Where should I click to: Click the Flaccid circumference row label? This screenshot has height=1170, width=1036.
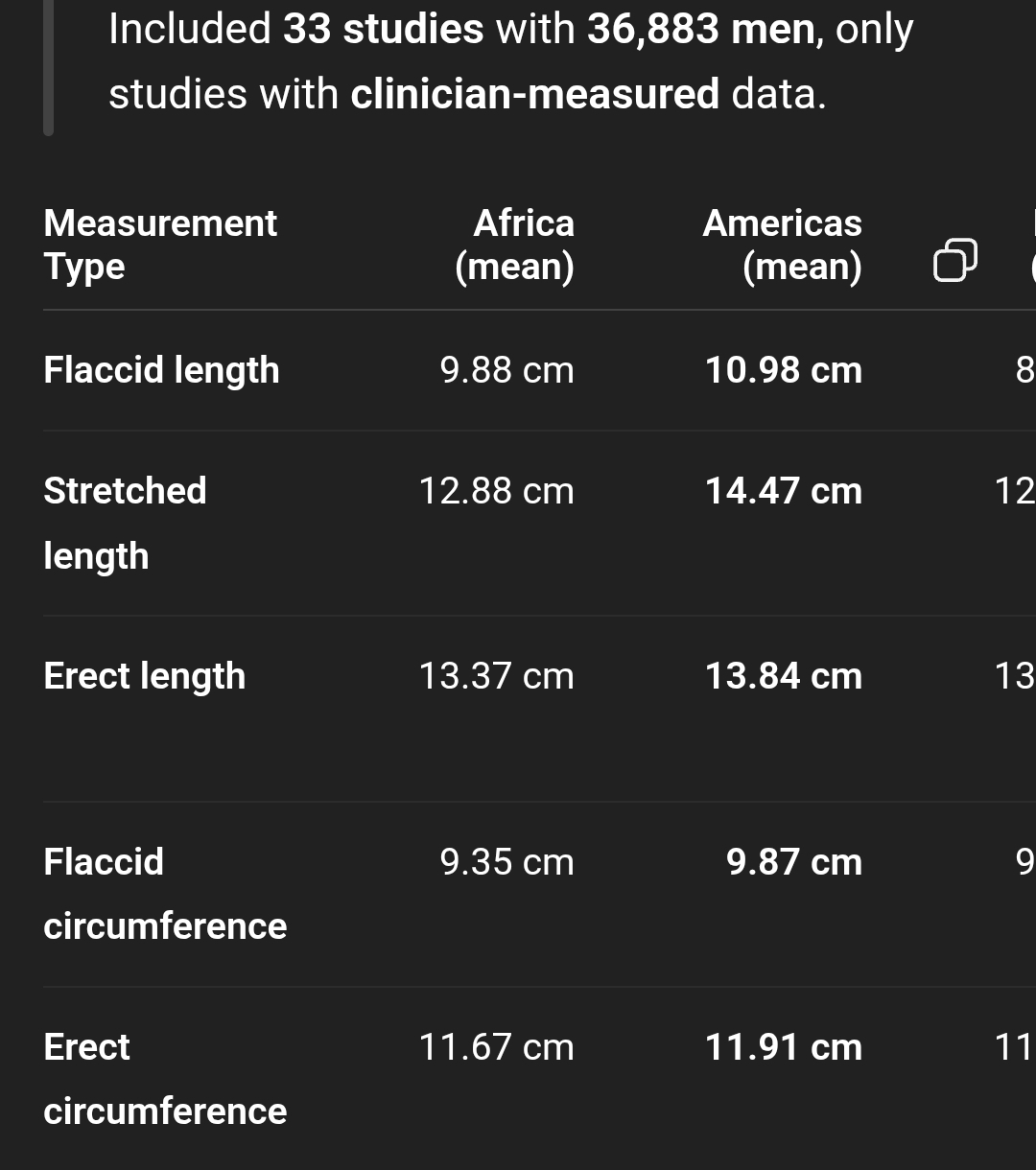point(165,894)
